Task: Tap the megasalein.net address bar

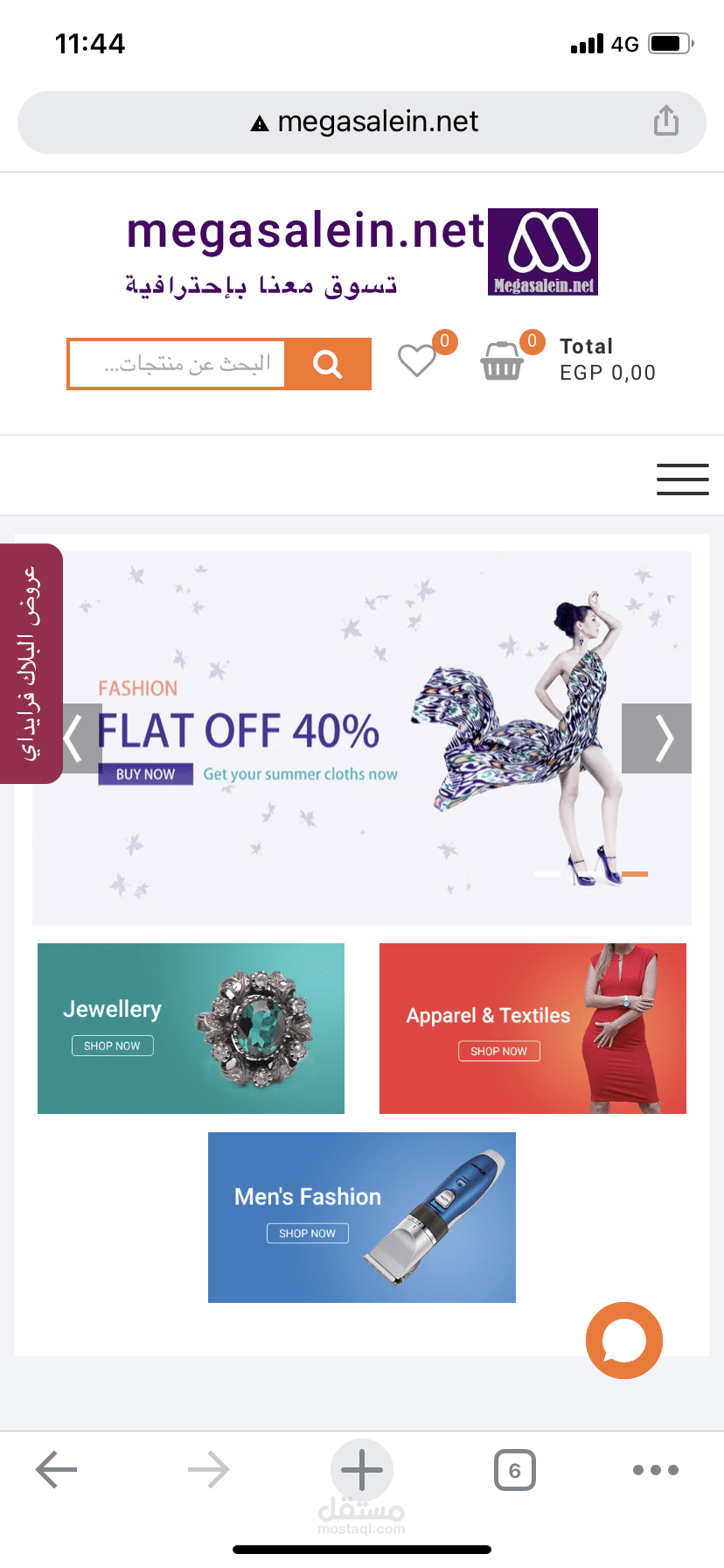Action: click(x=362, y=122)
